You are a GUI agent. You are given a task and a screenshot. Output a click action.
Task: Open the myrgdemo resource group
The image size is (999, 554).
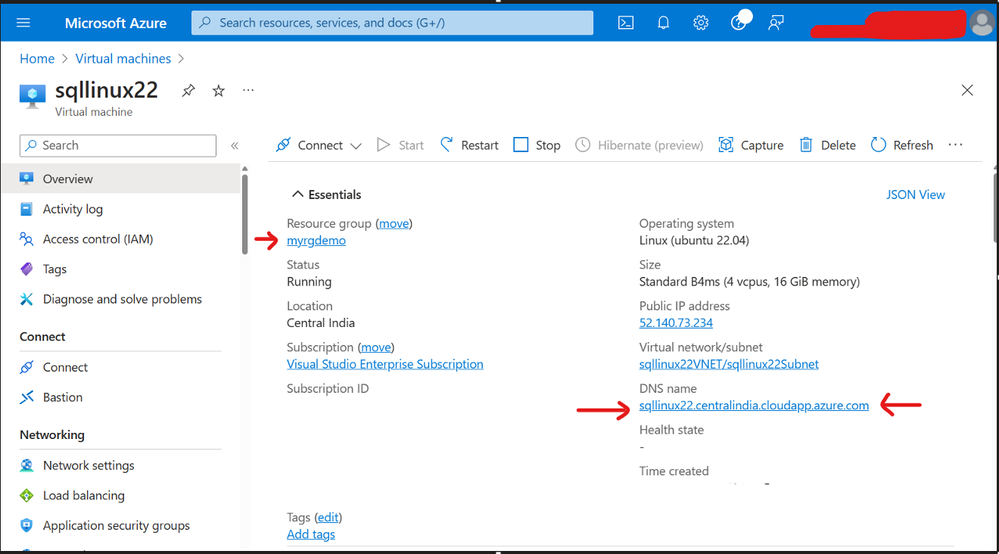pyautogui.click(x=316, y=240)
